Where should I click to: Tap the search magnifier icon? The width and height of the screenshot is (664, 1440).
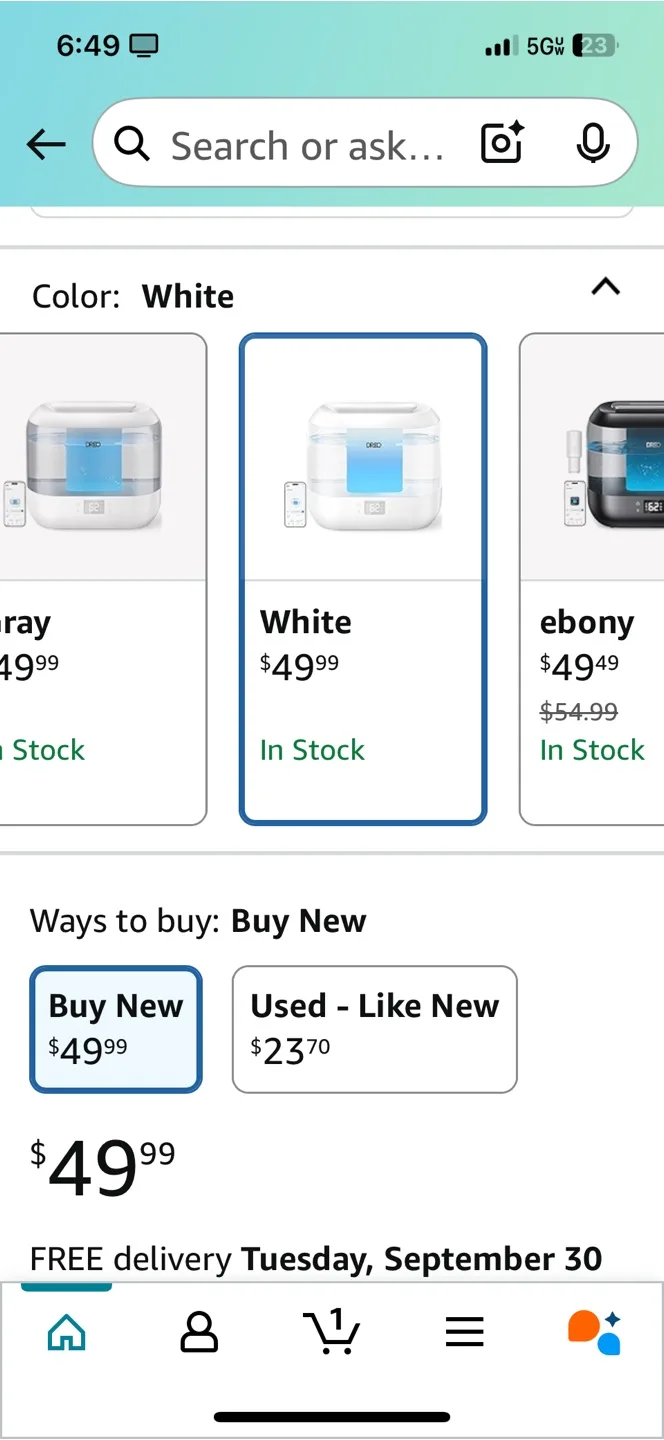click(132, 145)
